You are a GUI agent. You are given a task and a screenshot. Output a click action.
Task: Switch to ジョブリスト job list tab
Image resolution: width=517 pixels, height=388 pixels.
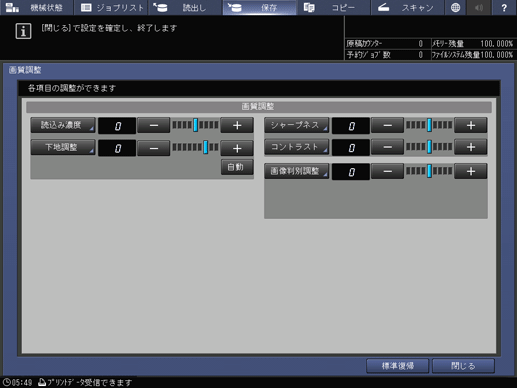click(x=111, y=7)
